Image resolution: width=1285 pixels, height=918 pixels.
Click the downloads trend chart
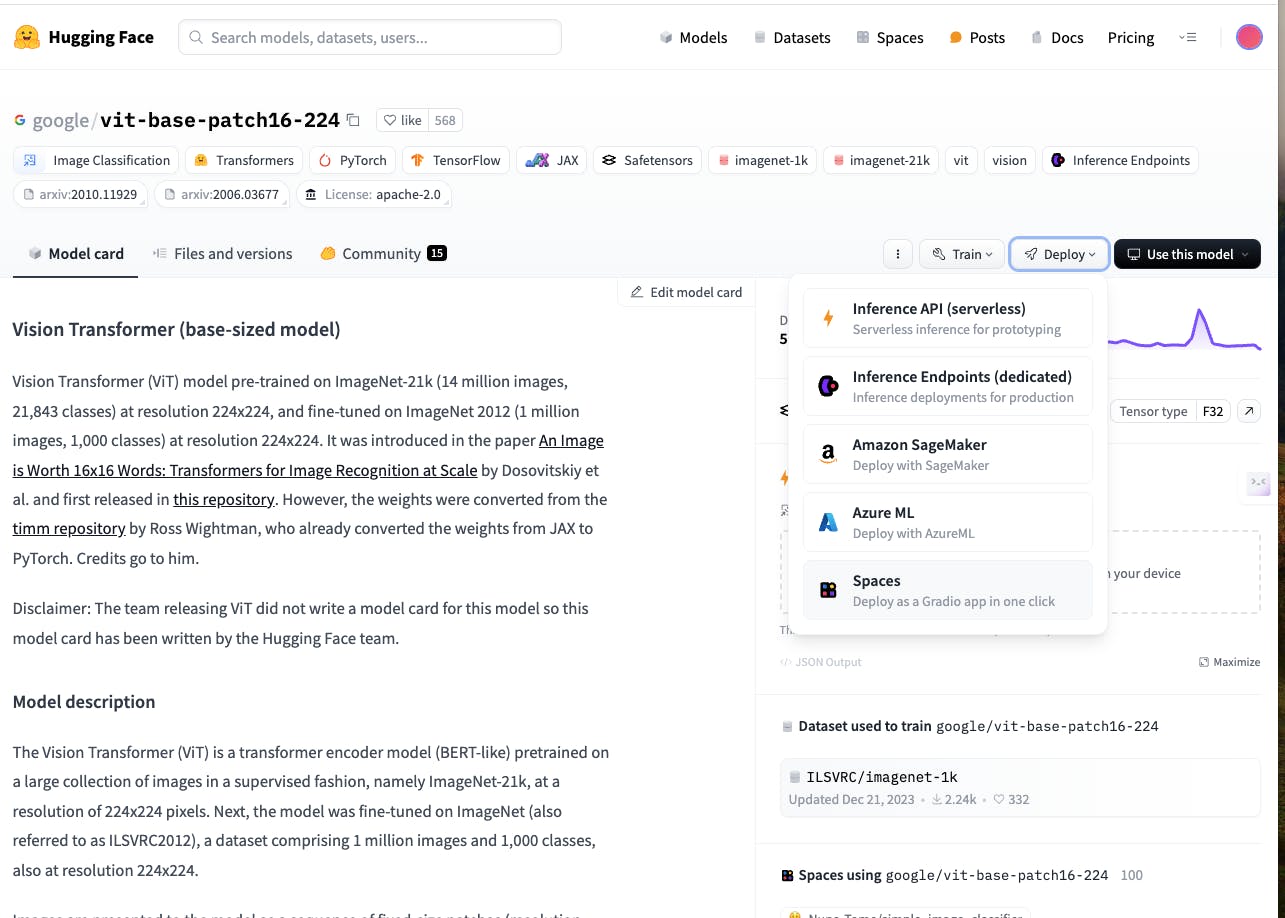click(x=1183, y=332)
